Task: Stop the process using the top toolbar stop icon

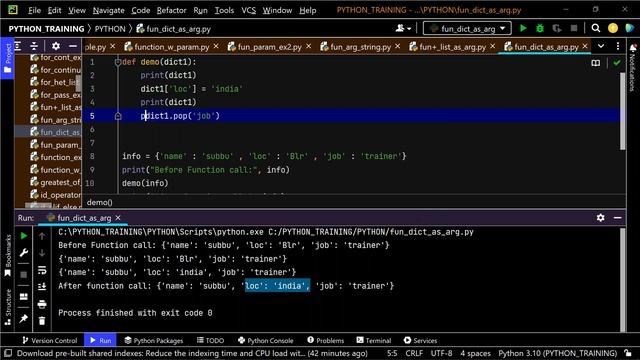Action: tap(574, 28)
